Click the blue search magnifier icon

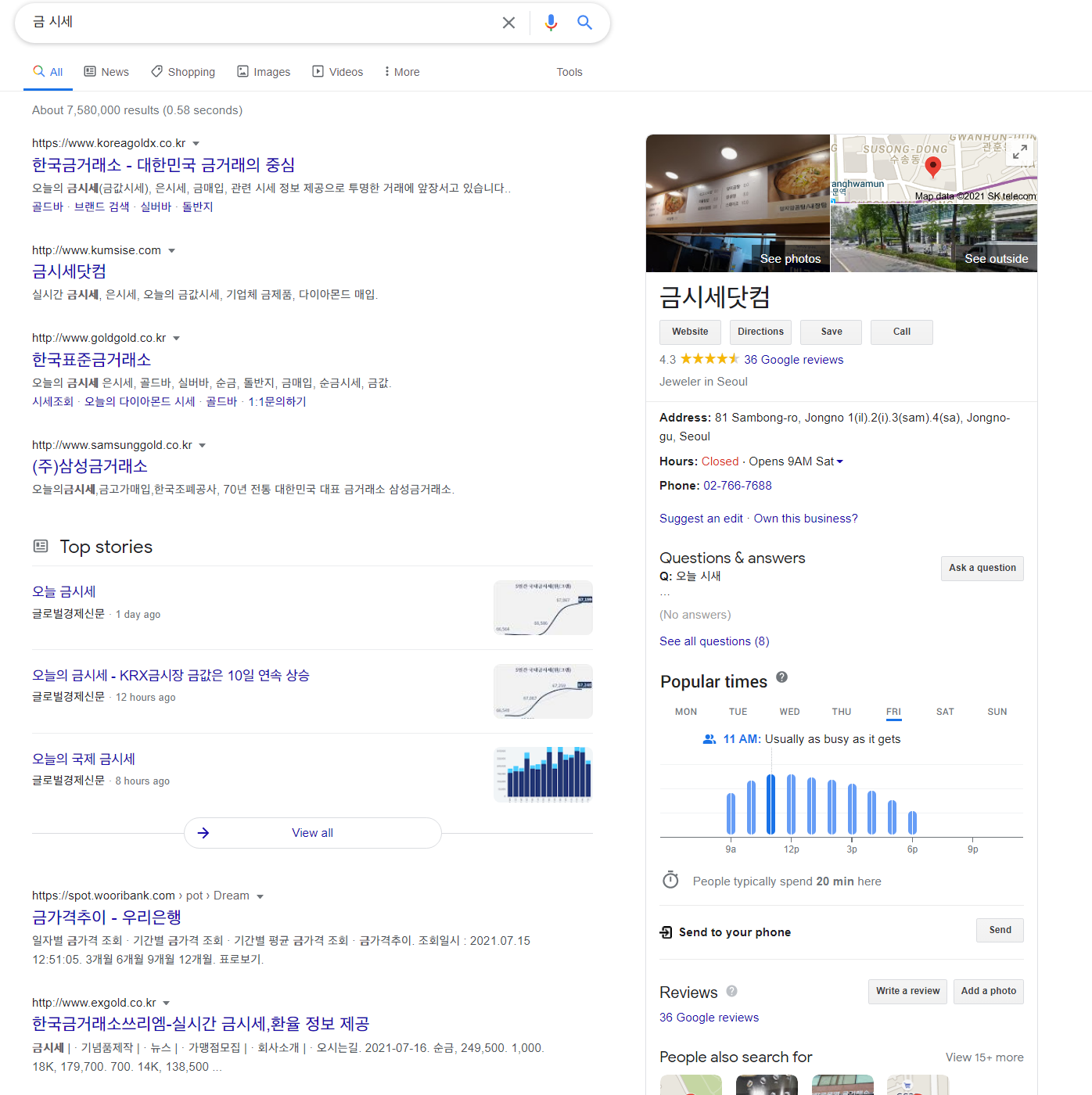[584, 23]
